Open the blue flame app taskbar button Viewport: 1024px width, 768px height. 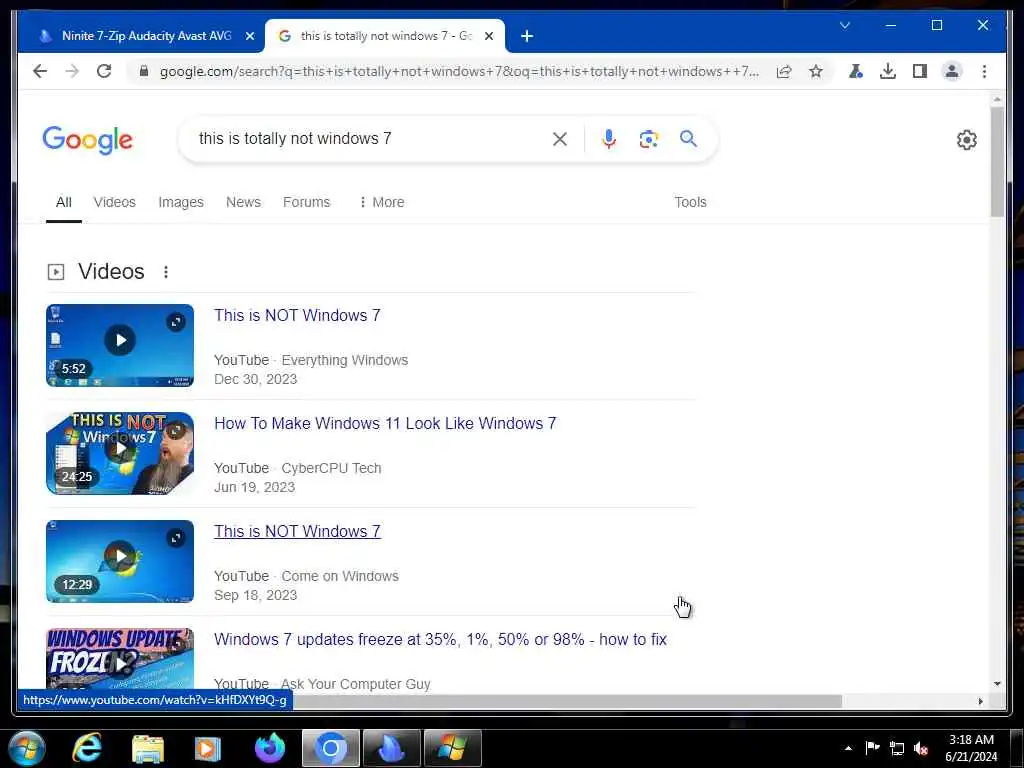[392, 748]
